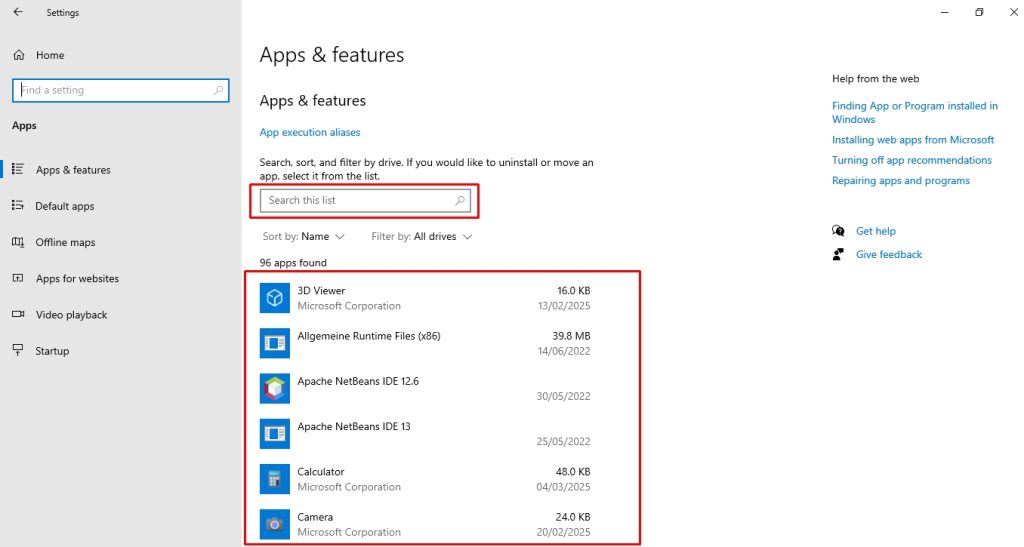Click the Camera app icon
The height and width of the screenshot is (547, 1024).
click(x=275, y=524)
